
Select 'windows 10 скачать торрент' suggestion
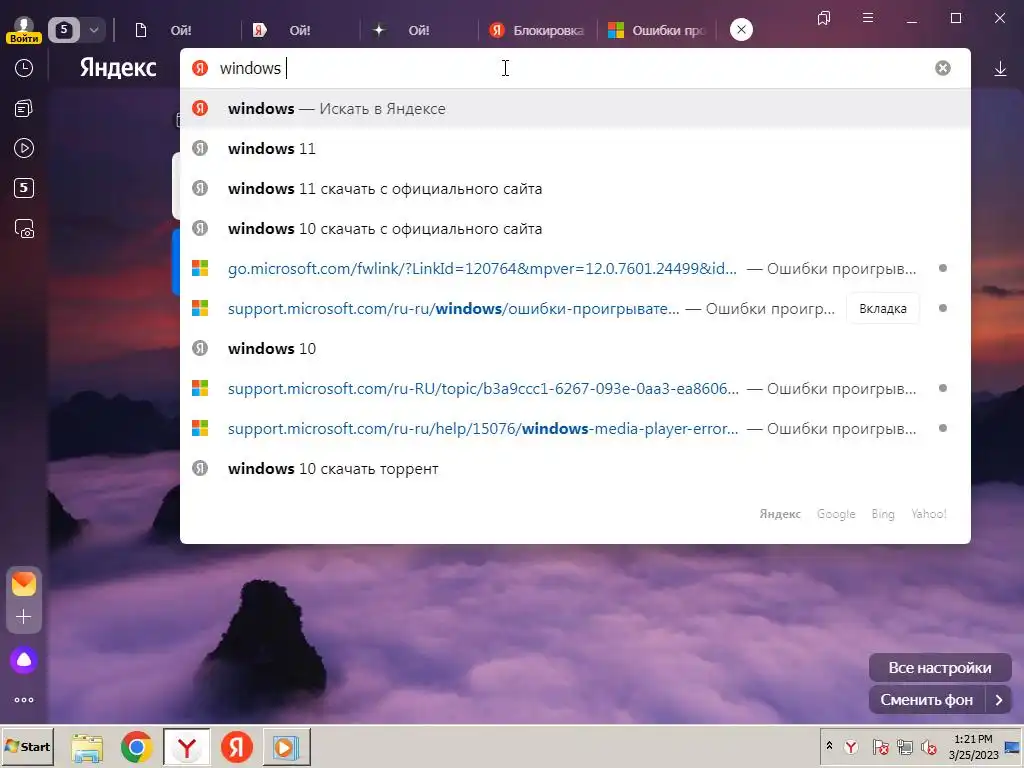click(575, 469)
